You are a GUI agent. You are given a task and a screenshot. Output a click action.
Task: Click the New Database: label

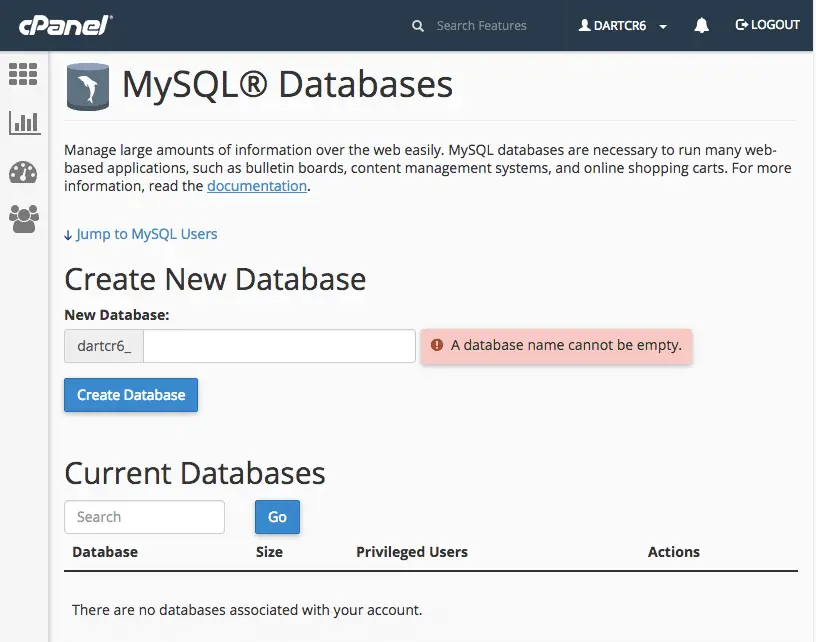[117, 315]
